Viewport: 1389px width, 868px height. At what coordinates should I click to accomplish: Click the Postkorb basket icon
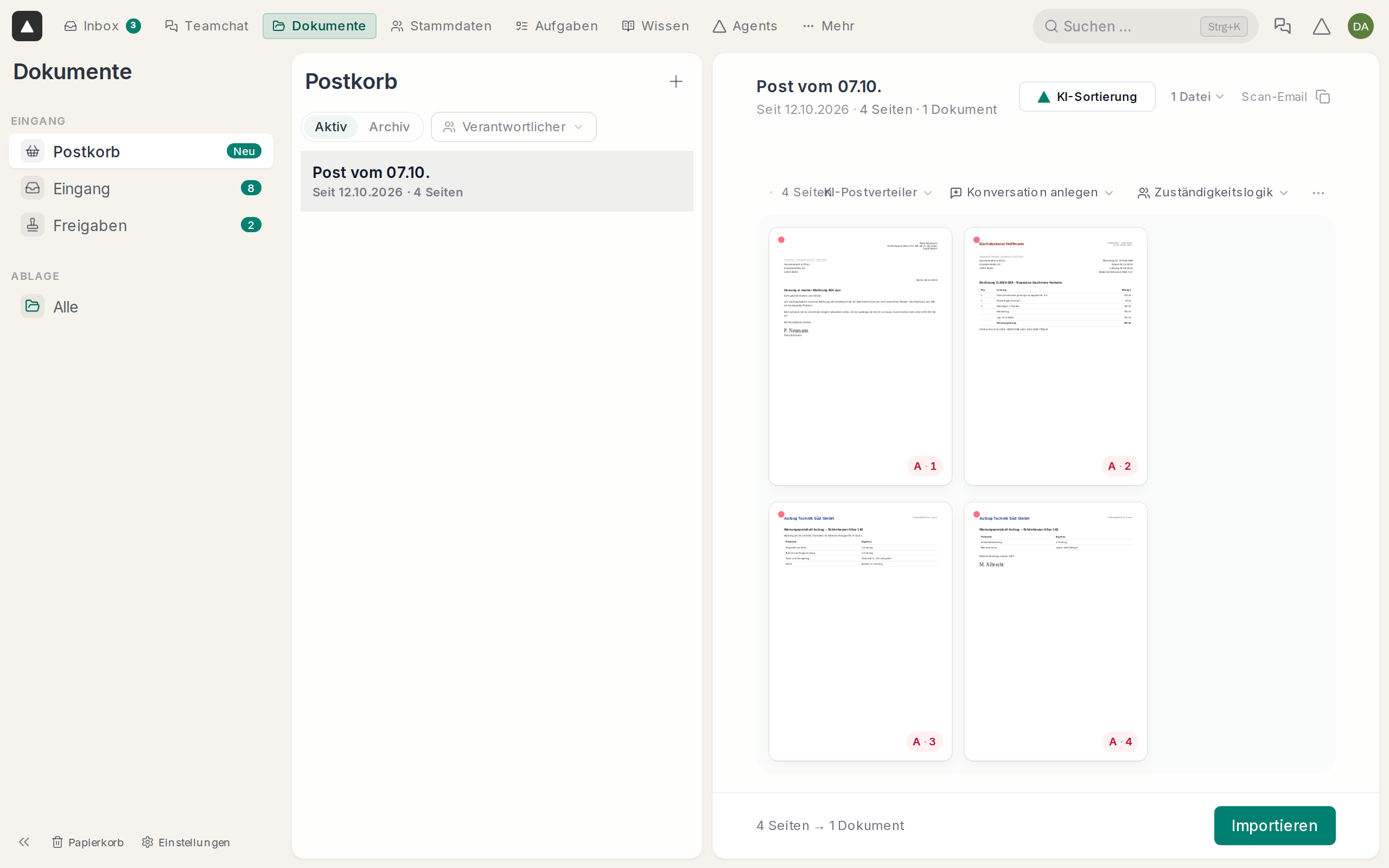click(x=33, y=151)
